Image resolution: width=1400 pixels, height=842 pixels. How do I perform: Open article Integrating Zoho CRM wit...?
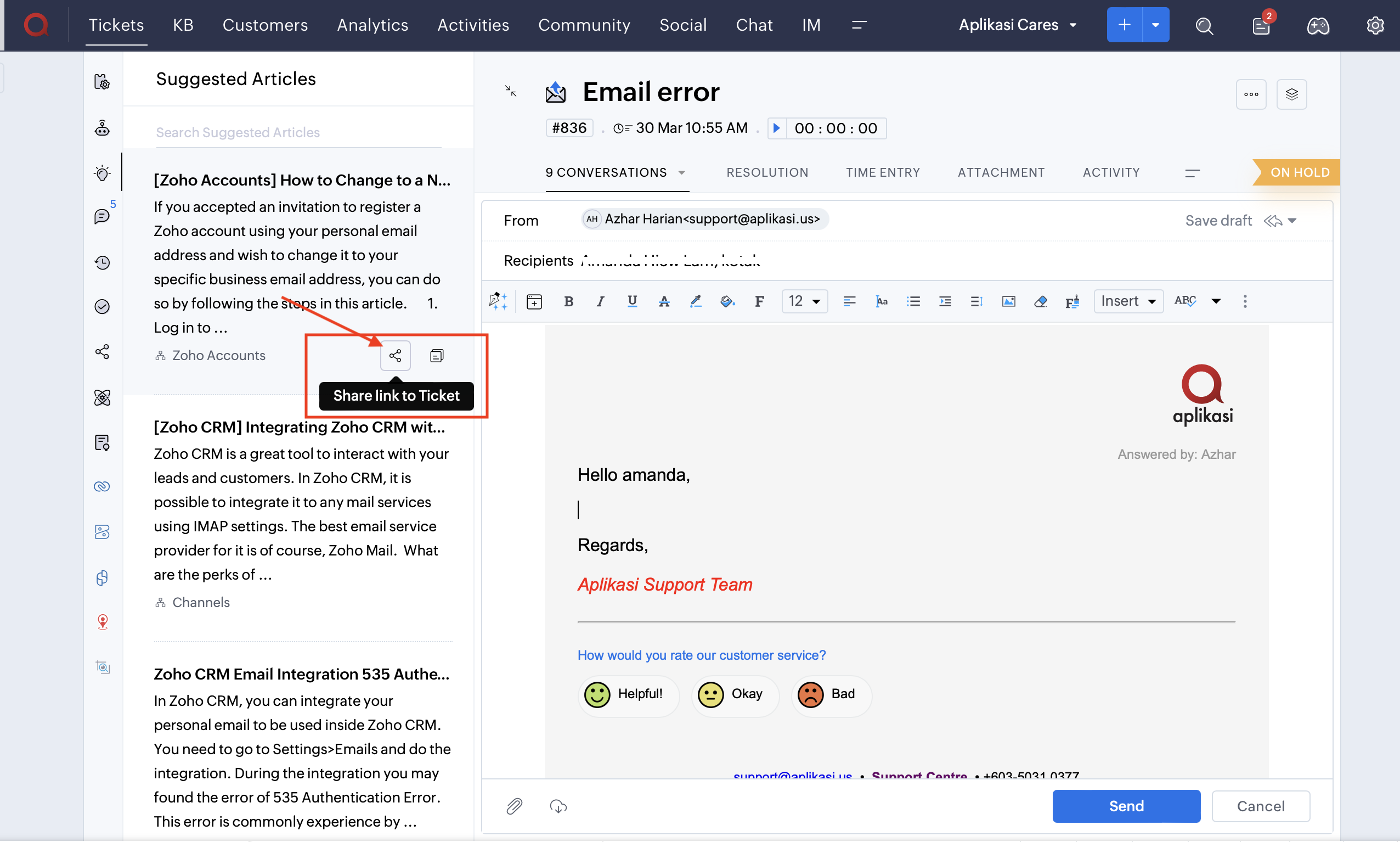coord(300,426)
